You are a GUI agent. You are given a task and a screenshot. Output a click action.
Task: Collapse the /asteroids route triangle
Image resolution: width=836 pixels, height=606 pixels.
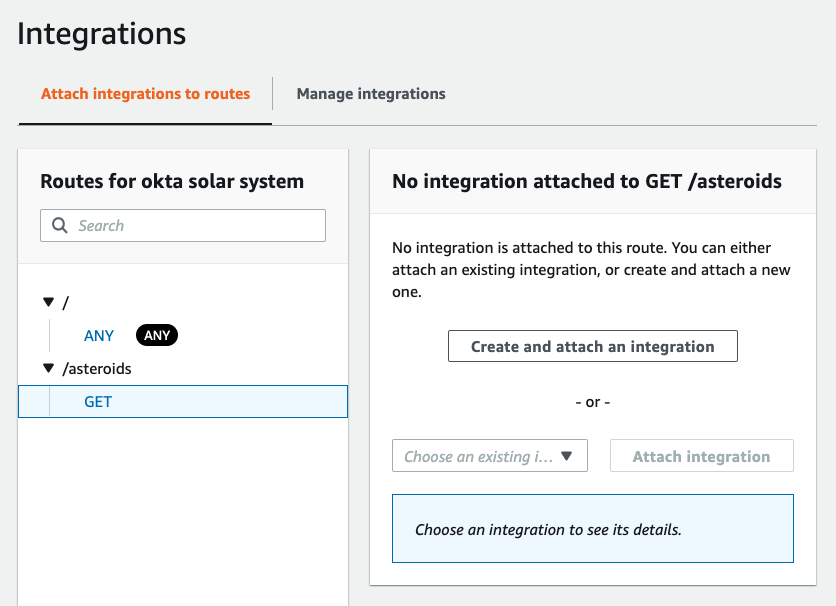[49, 368]
